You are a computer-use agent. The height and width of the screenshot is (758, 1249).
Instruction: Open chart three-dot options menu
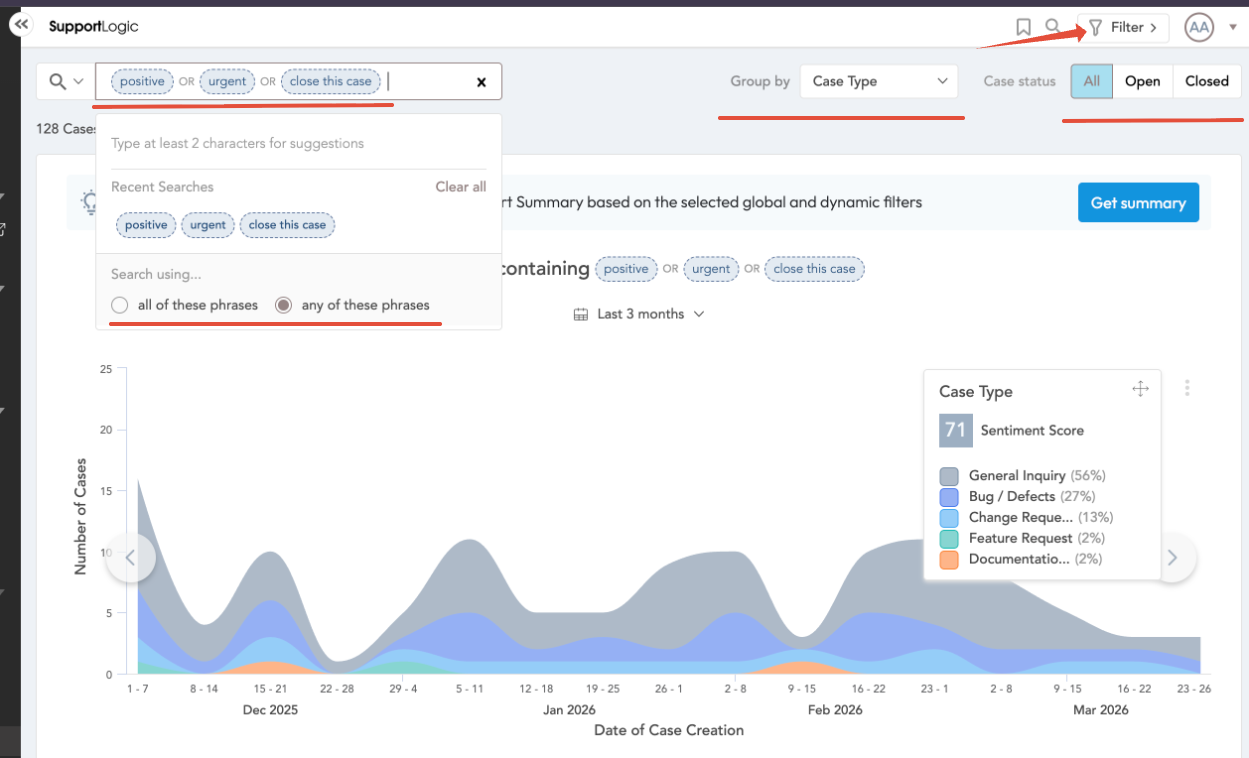coord(1187,388)
